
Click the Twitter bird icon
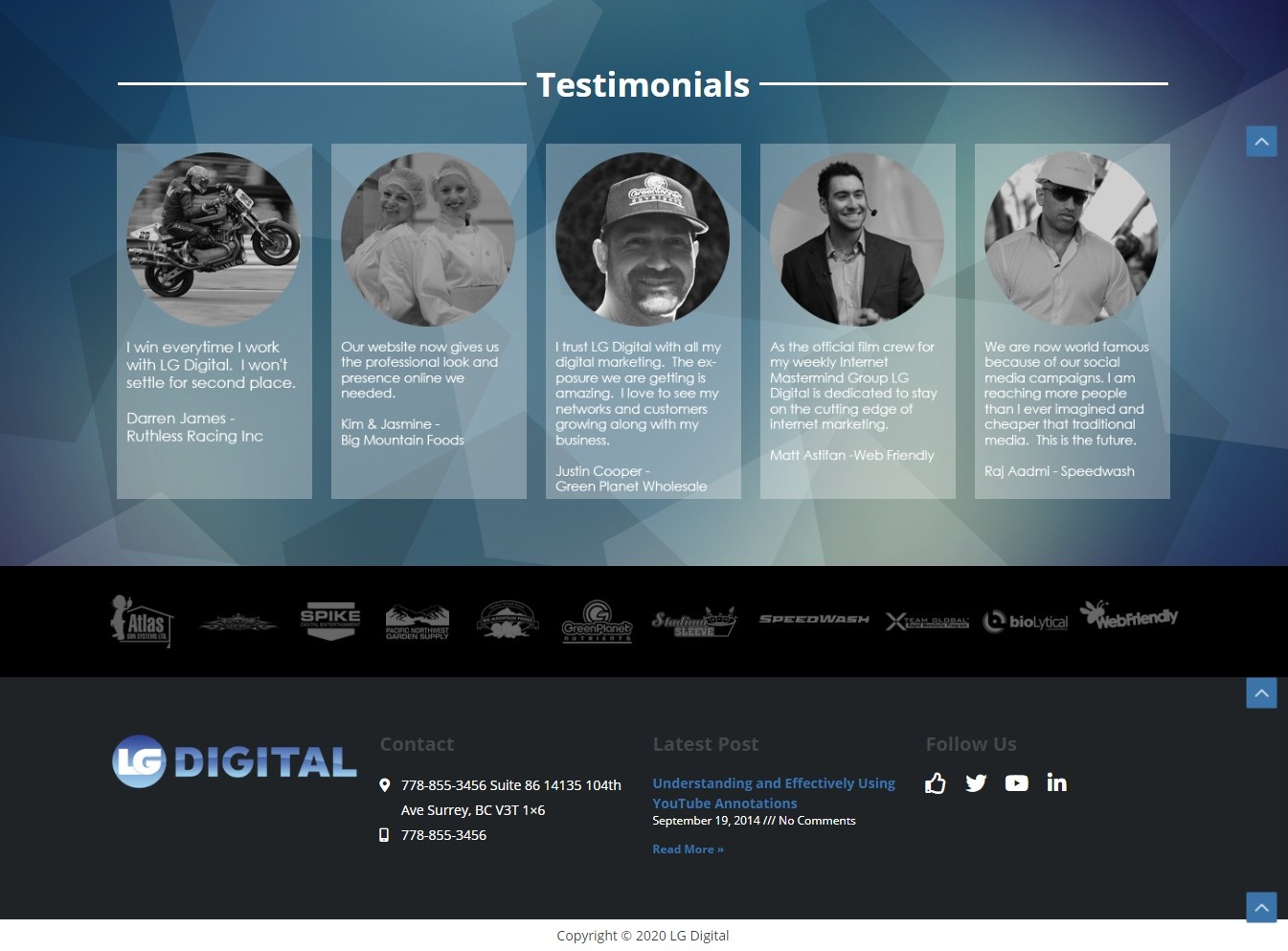pos(976,783)
